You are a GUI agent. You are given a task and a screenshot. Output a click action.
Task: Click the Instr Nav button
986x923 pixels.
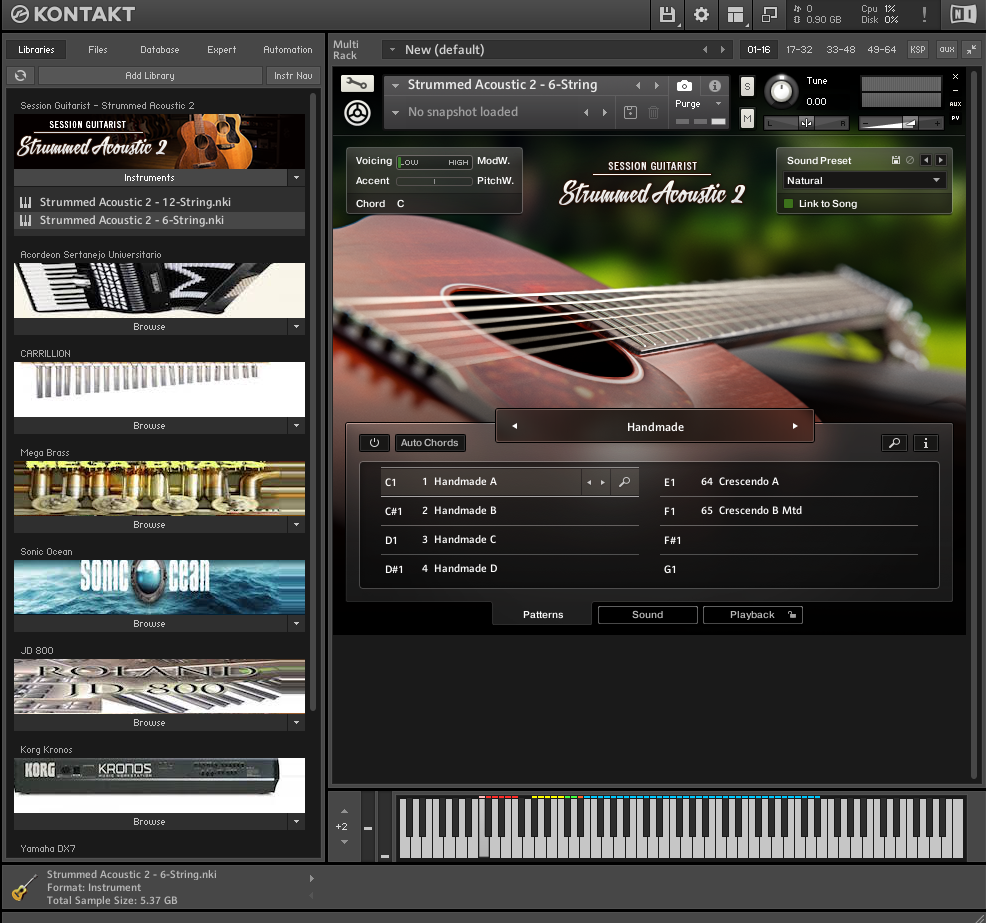click(x=293, y=75)
